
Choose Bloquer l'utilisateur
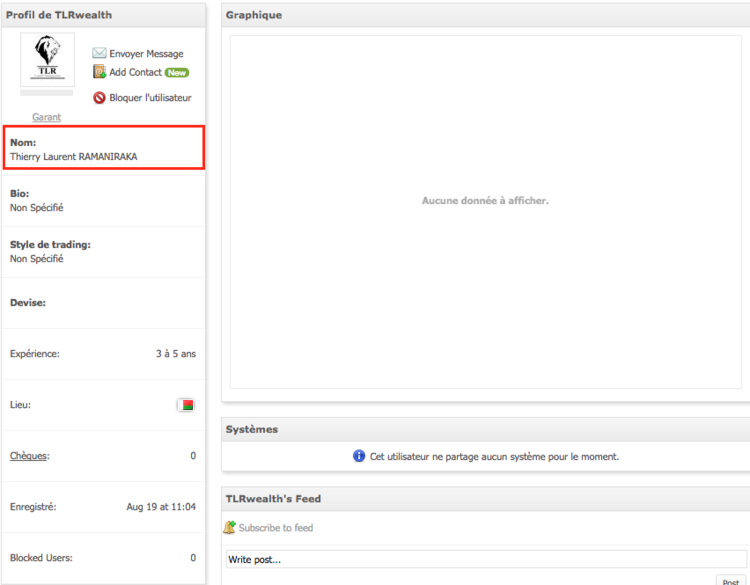pos(150,98)
